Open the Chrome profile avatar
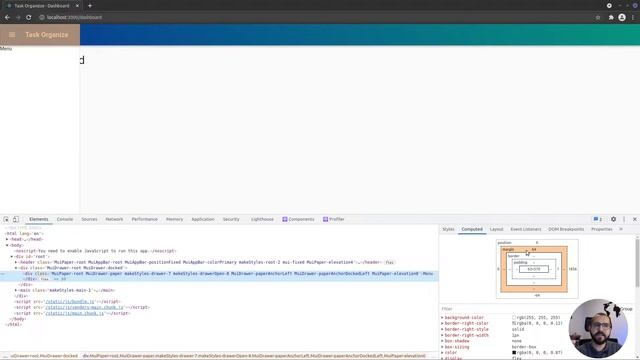Viewport: 640px width, 360px height. [622, 18]
